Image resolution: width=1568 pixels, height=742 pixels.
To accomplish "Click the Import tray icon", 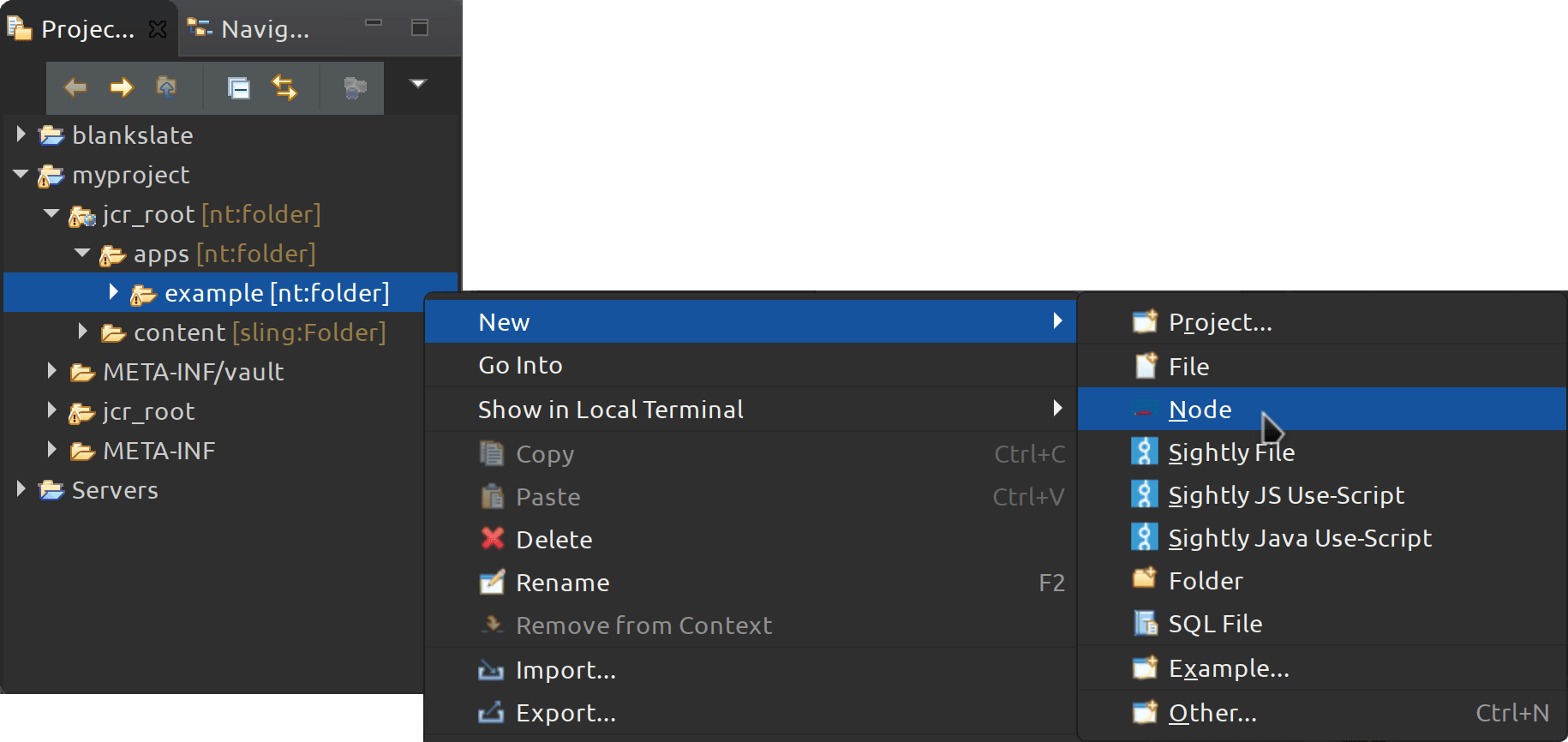I will click(x=491, y=670).
